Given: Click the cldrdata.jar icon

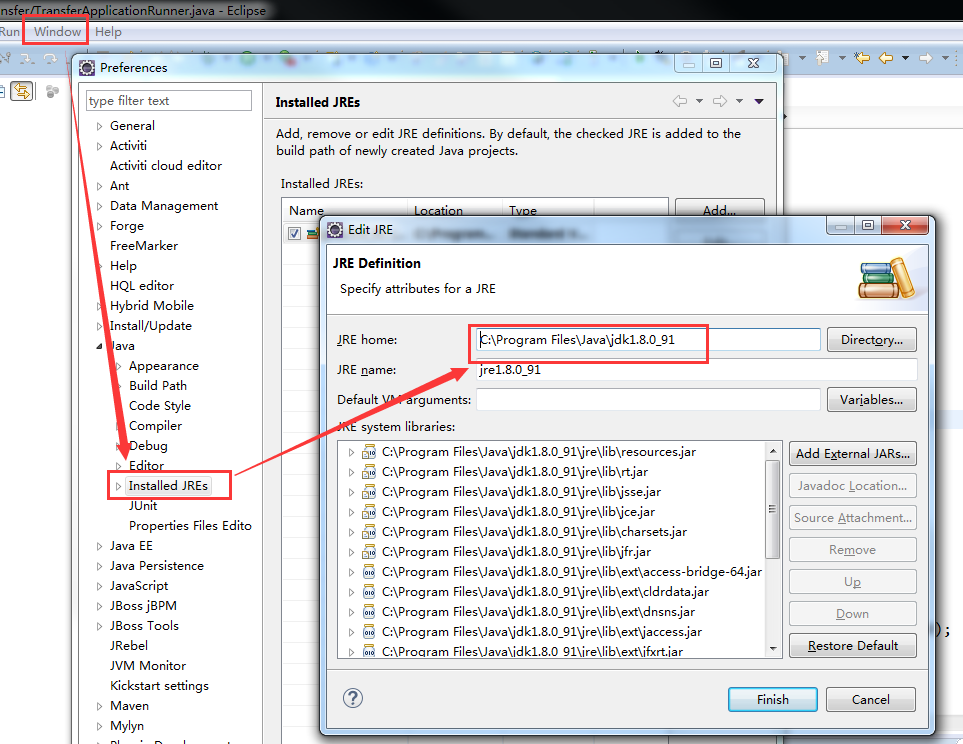Looking at the screenshot, I should (x=368, y=592).
